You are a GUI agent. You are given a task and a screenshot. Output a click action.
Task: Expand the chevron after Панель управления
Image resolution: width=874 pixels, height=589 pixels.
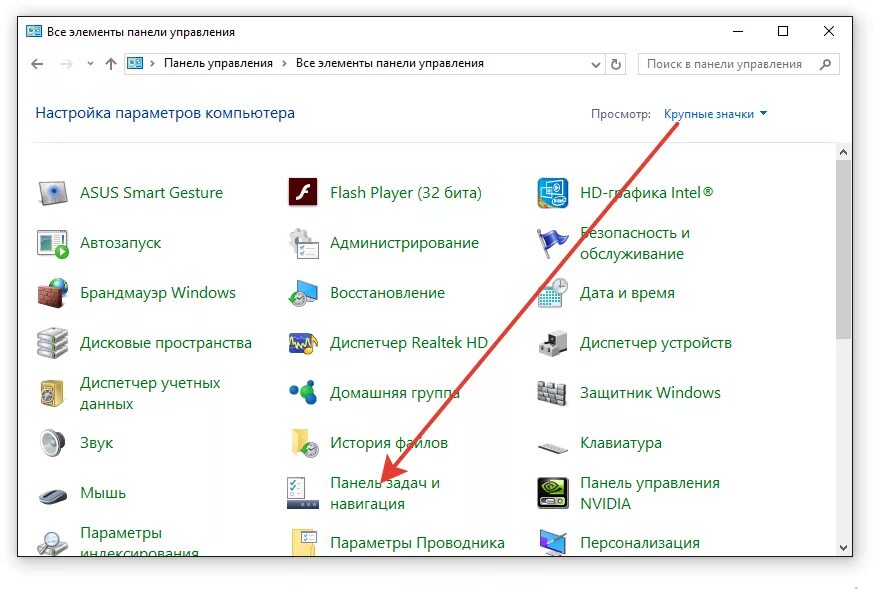click(284, 64)
